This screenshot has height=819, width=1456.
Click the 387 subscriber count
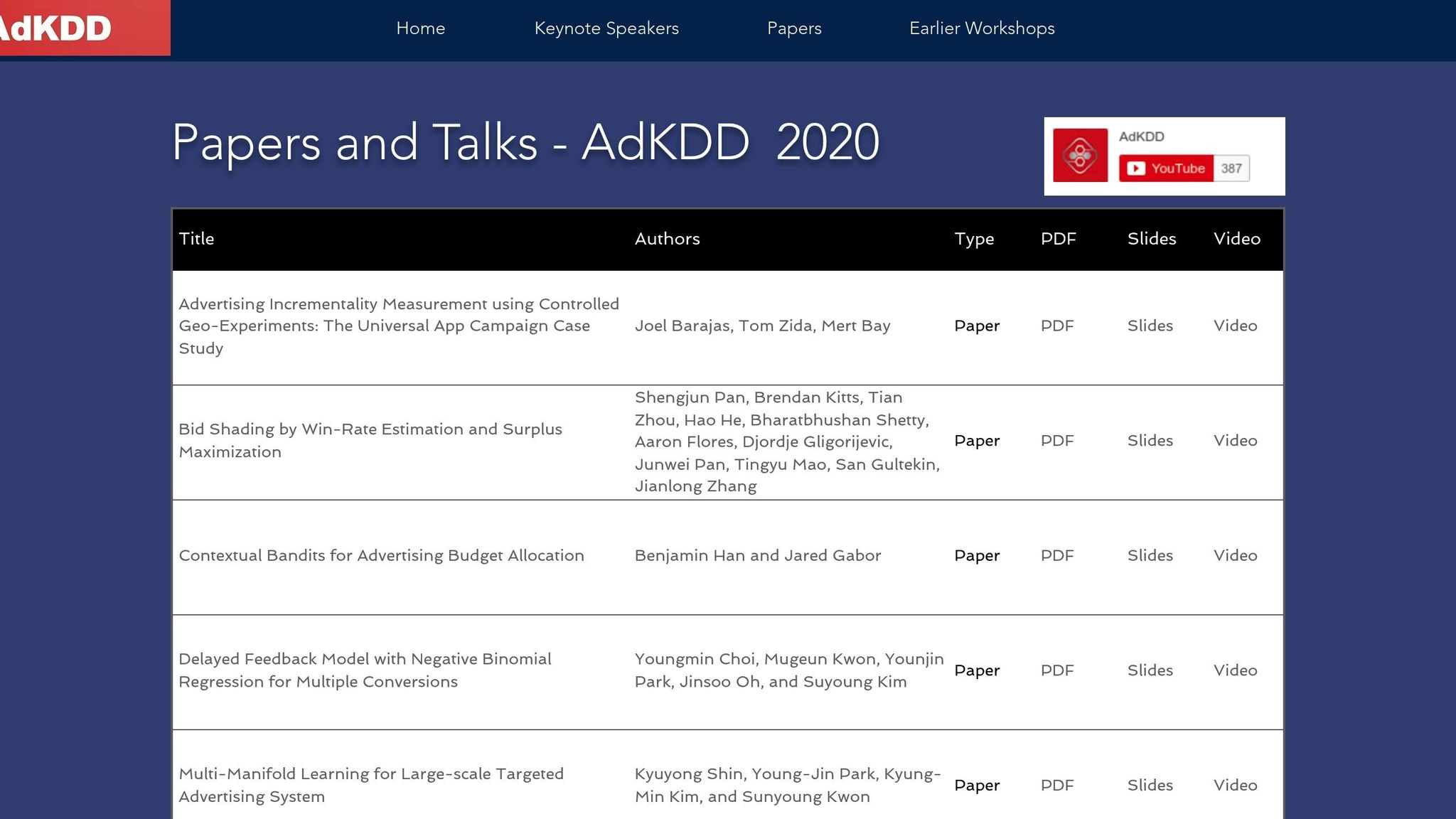coord(1231,168)
